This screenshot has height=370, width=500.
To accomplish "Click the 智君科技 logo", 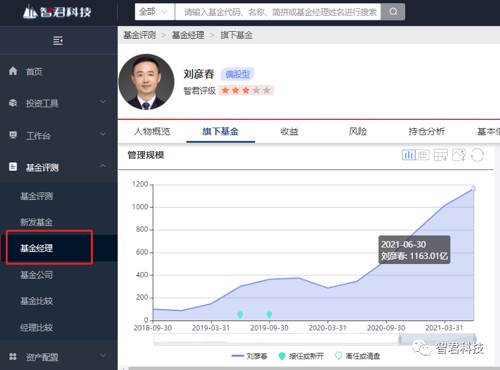I will pyautogui.click(x=57, y=12).
